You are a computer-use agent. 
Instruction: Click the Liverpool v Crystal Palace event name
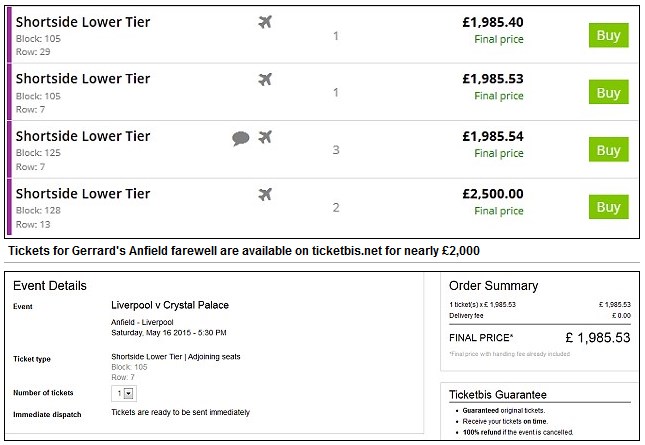pyautogui.click(x=167, y=301)
